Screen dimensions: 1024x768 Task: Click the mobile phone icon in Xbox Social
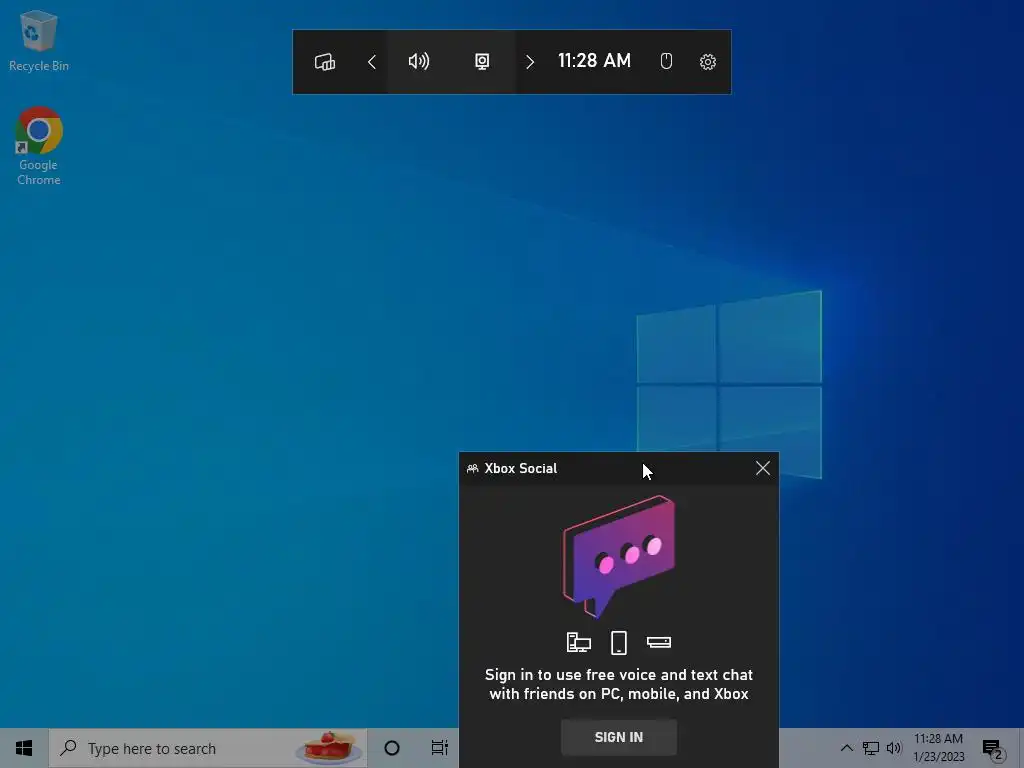(618, 643)
